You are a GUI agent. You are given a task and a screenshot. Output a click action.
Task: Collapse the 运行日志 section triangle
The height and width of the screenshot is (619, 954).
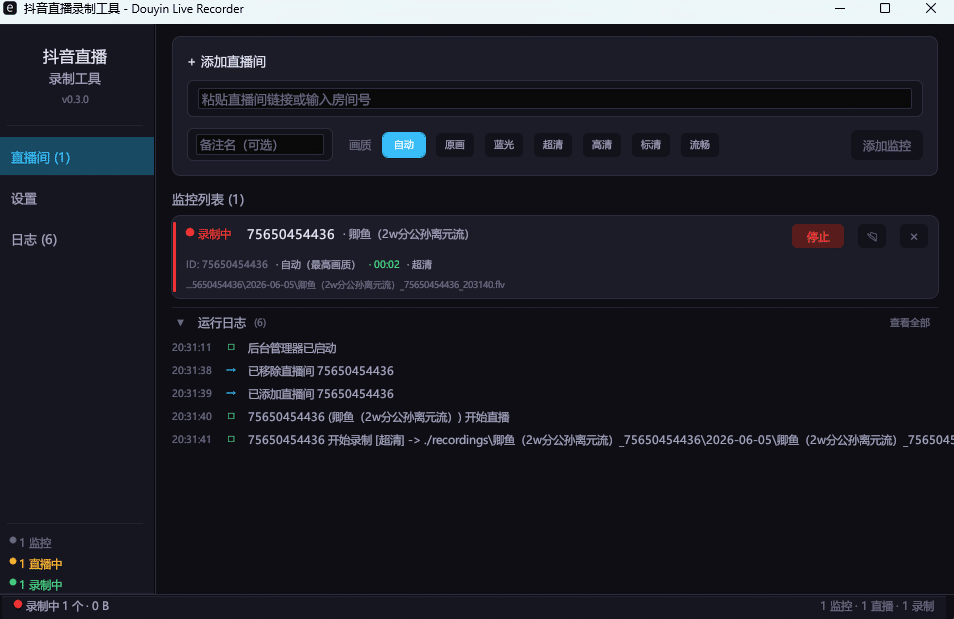pyautogui.click(x=180, y=323)
